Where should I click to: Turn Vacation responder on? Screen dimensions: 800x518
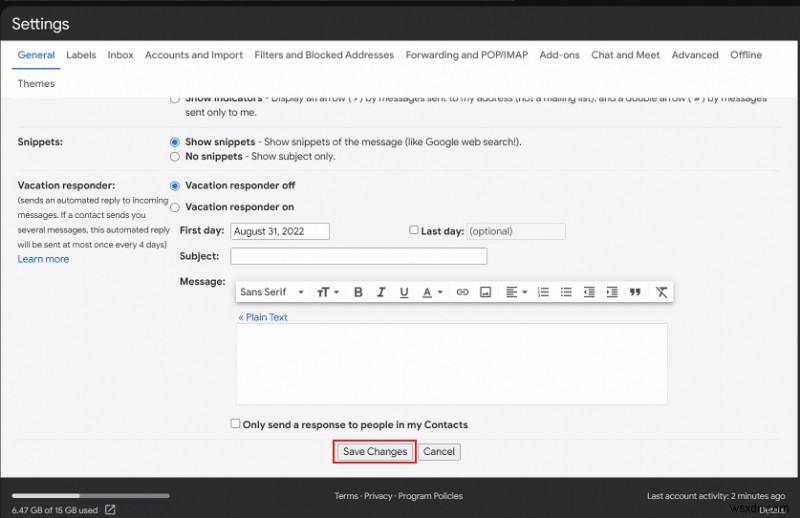175,207
